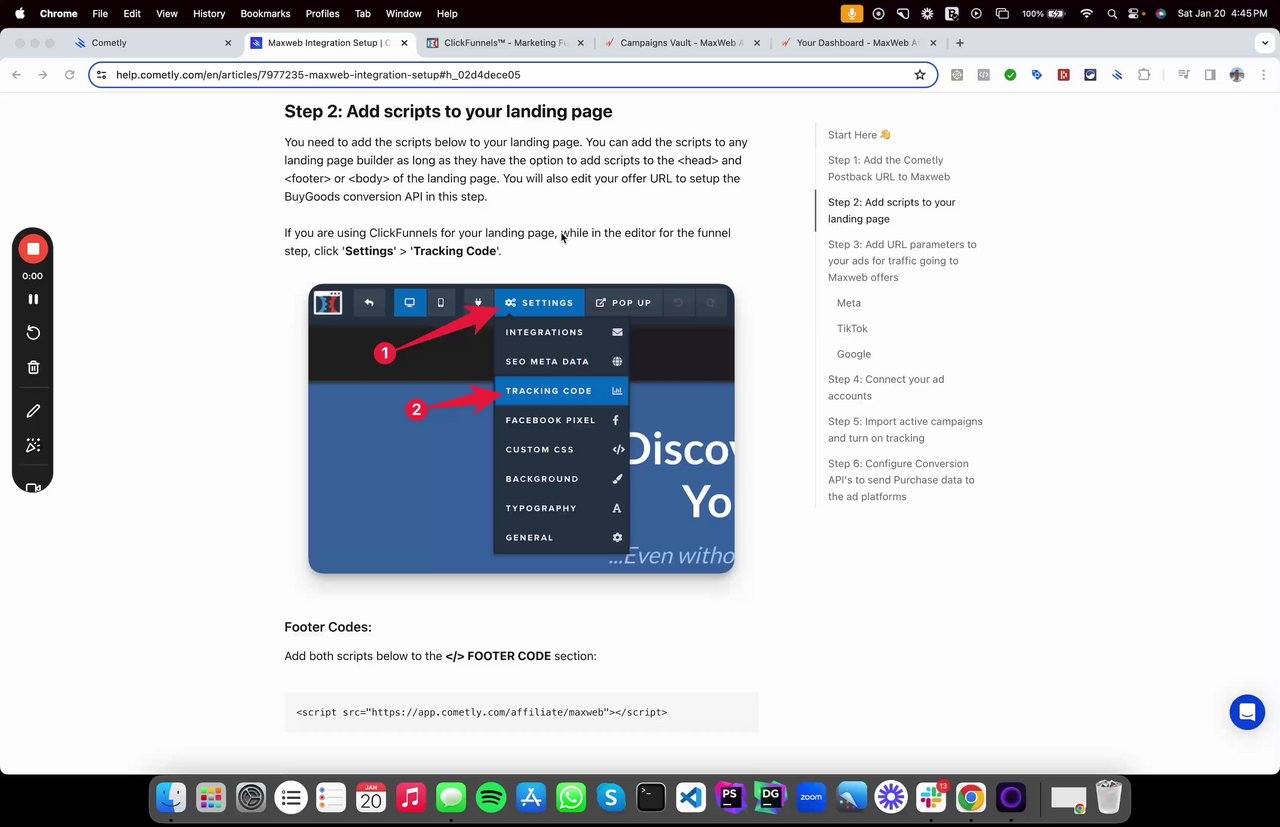Select the pen drawing tool in recorder
The image size is (1280, 827).
pos(33,411)
